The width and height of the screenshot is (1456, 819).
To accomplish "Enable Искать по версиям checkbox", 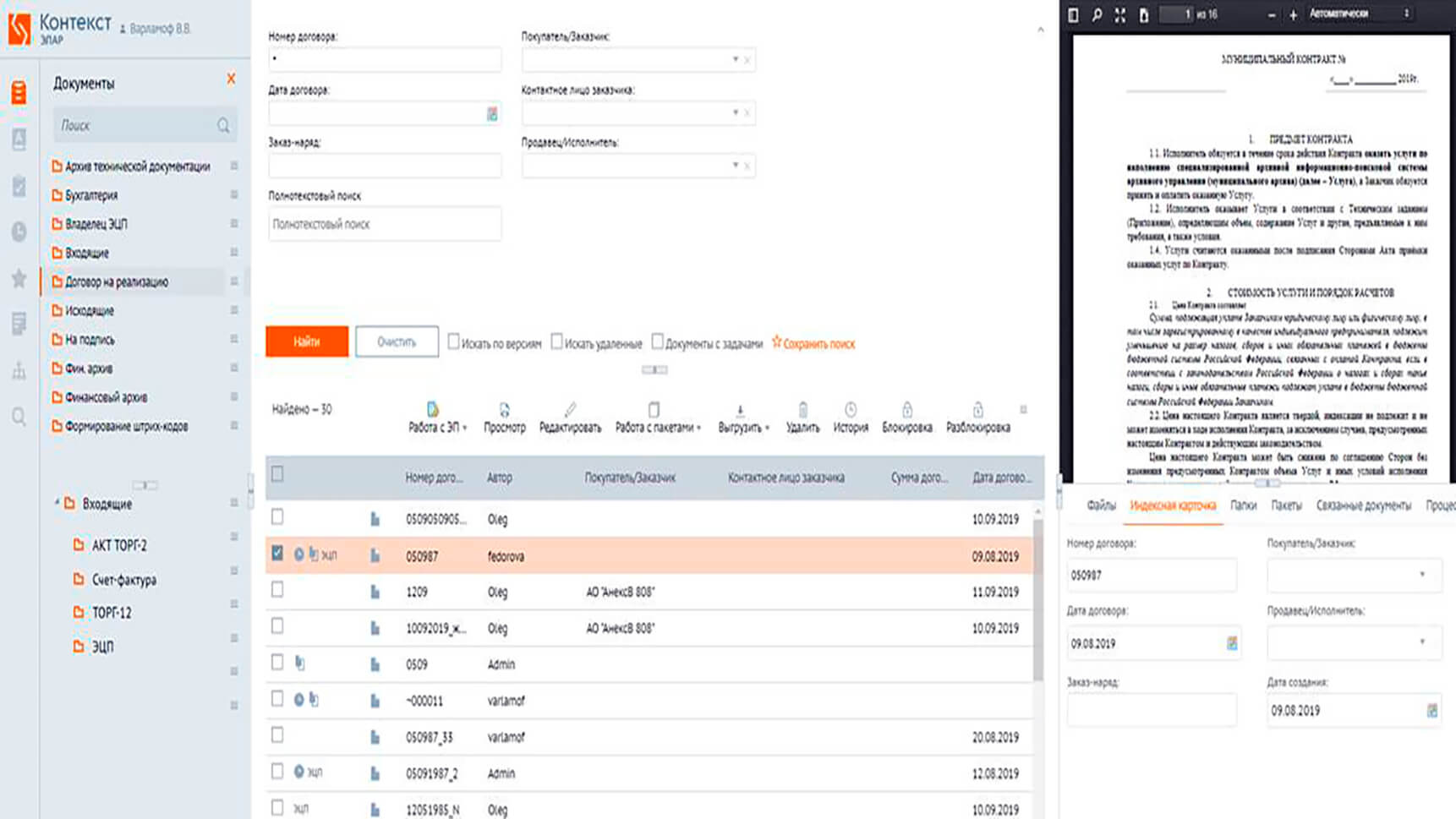I will [x=454, y=341].
